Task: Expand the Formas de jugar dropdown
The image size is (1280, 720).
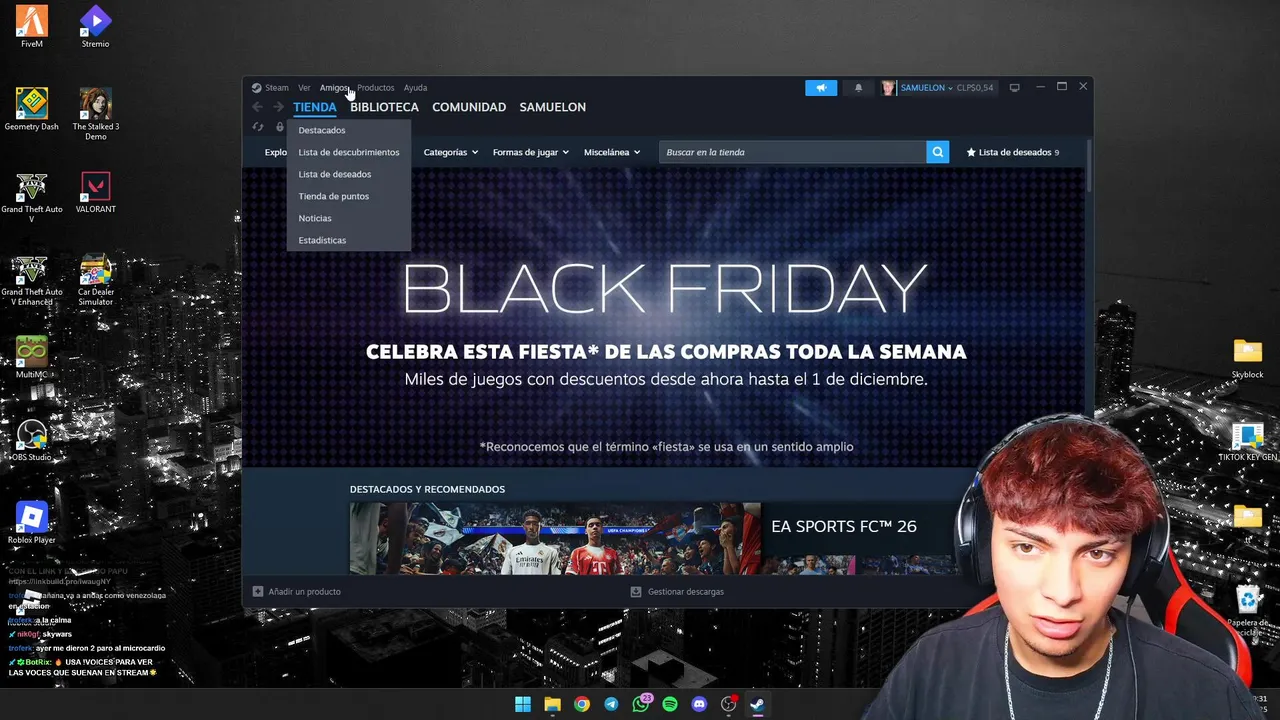Action: click(x=530, y=152)
